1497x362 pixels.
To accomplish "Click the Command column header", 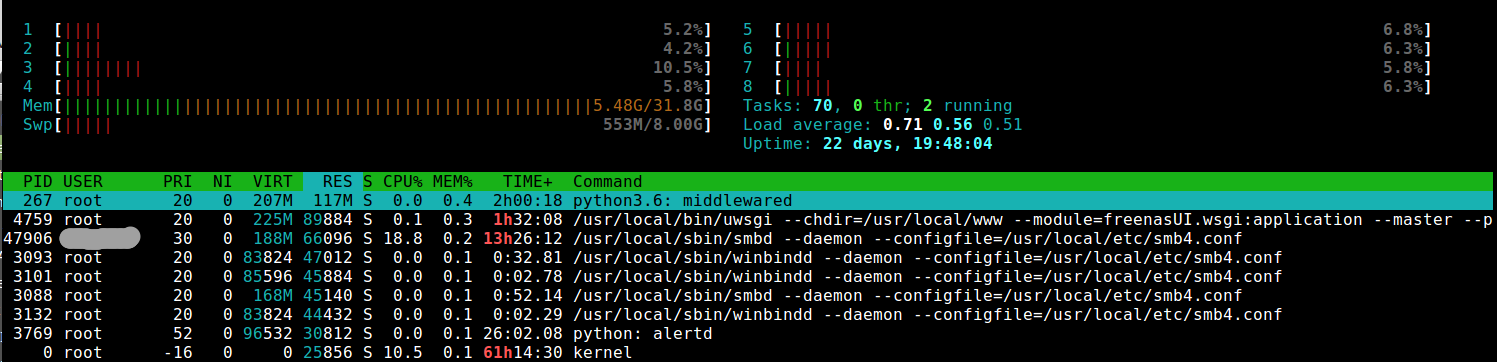I will coord(607,182).
